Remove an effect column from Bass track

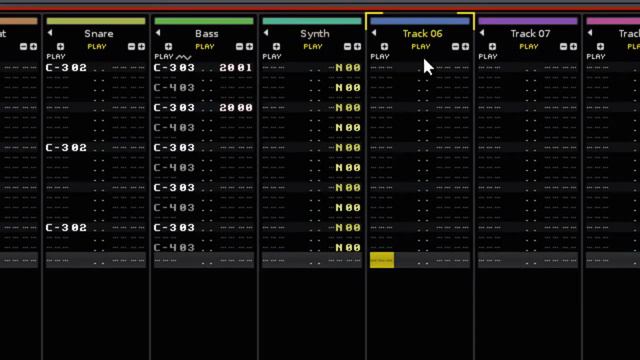[x=239, y=47]
